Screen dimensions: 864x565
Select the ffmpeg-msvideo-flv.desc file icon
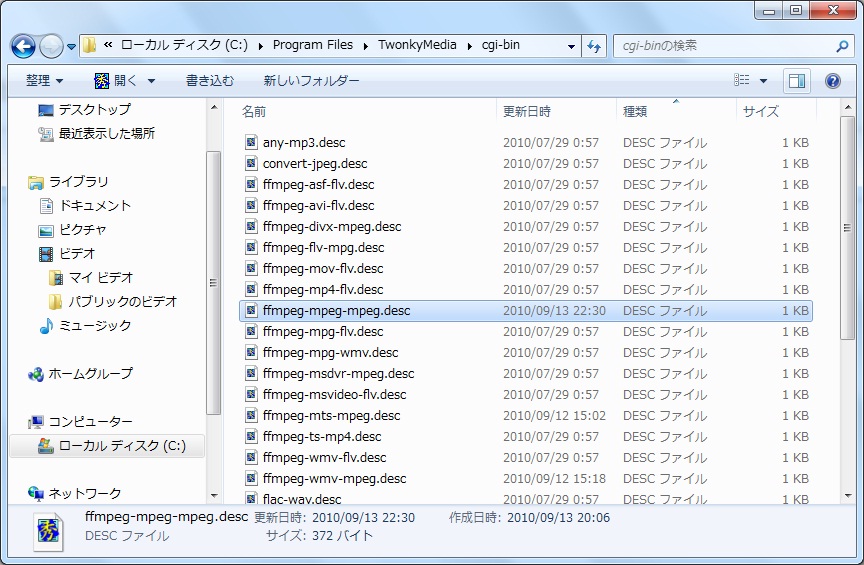[251, 394]
